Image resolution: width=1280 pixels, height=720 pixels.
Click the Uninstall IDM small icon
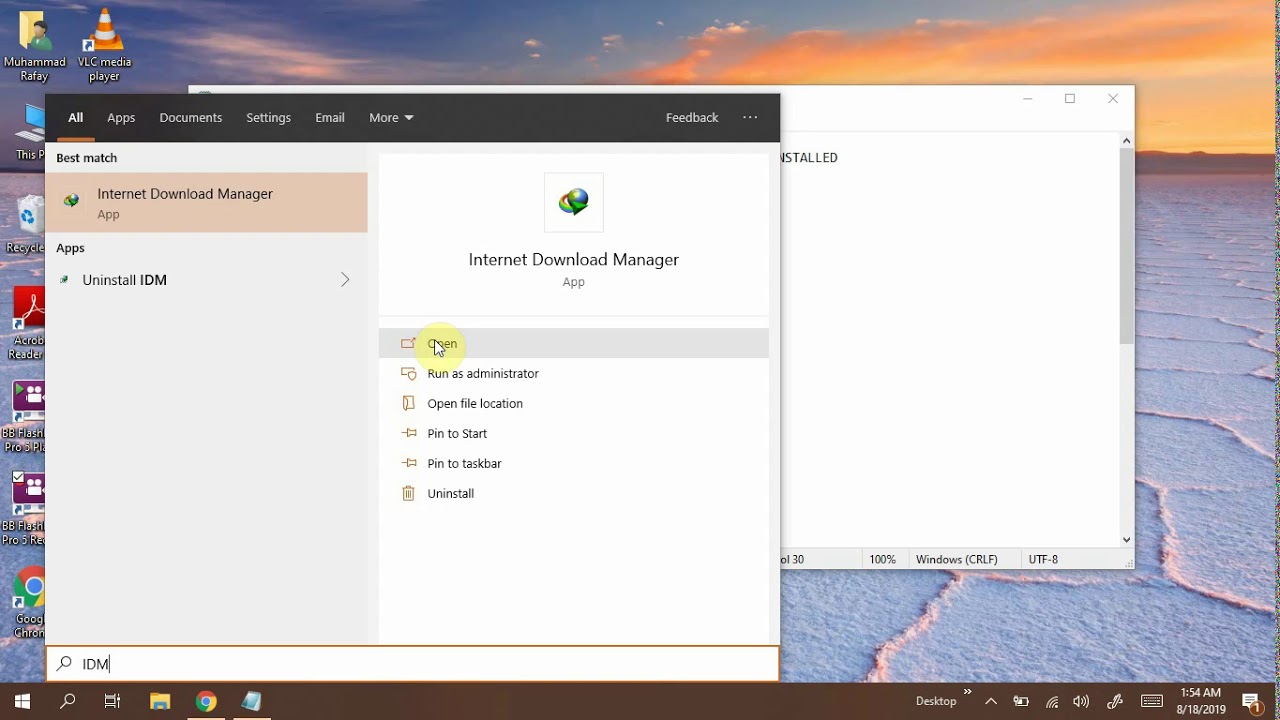(64, 280)
